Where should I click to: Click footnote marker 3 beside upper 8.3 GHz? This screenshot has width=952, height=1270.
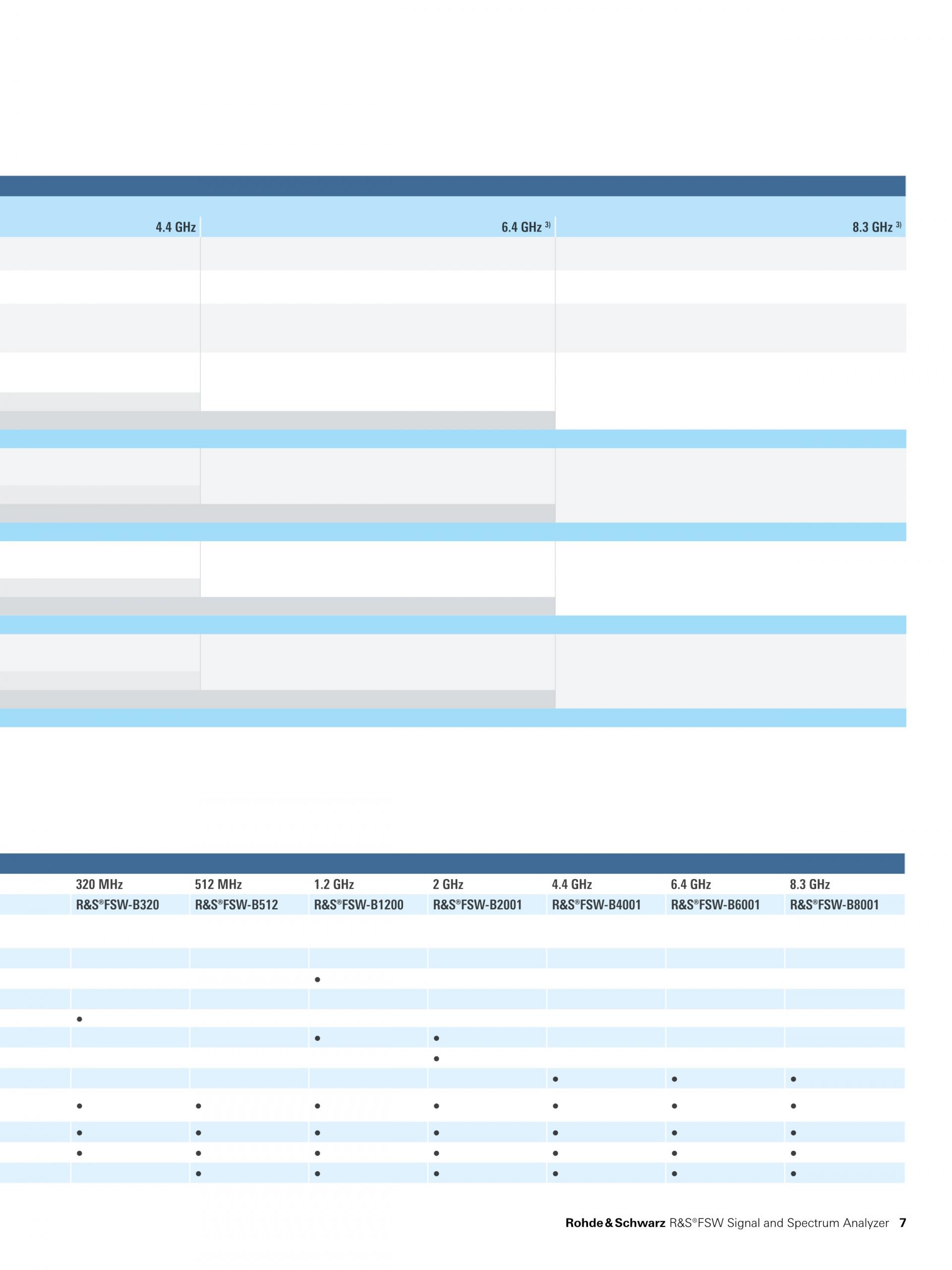898,225
